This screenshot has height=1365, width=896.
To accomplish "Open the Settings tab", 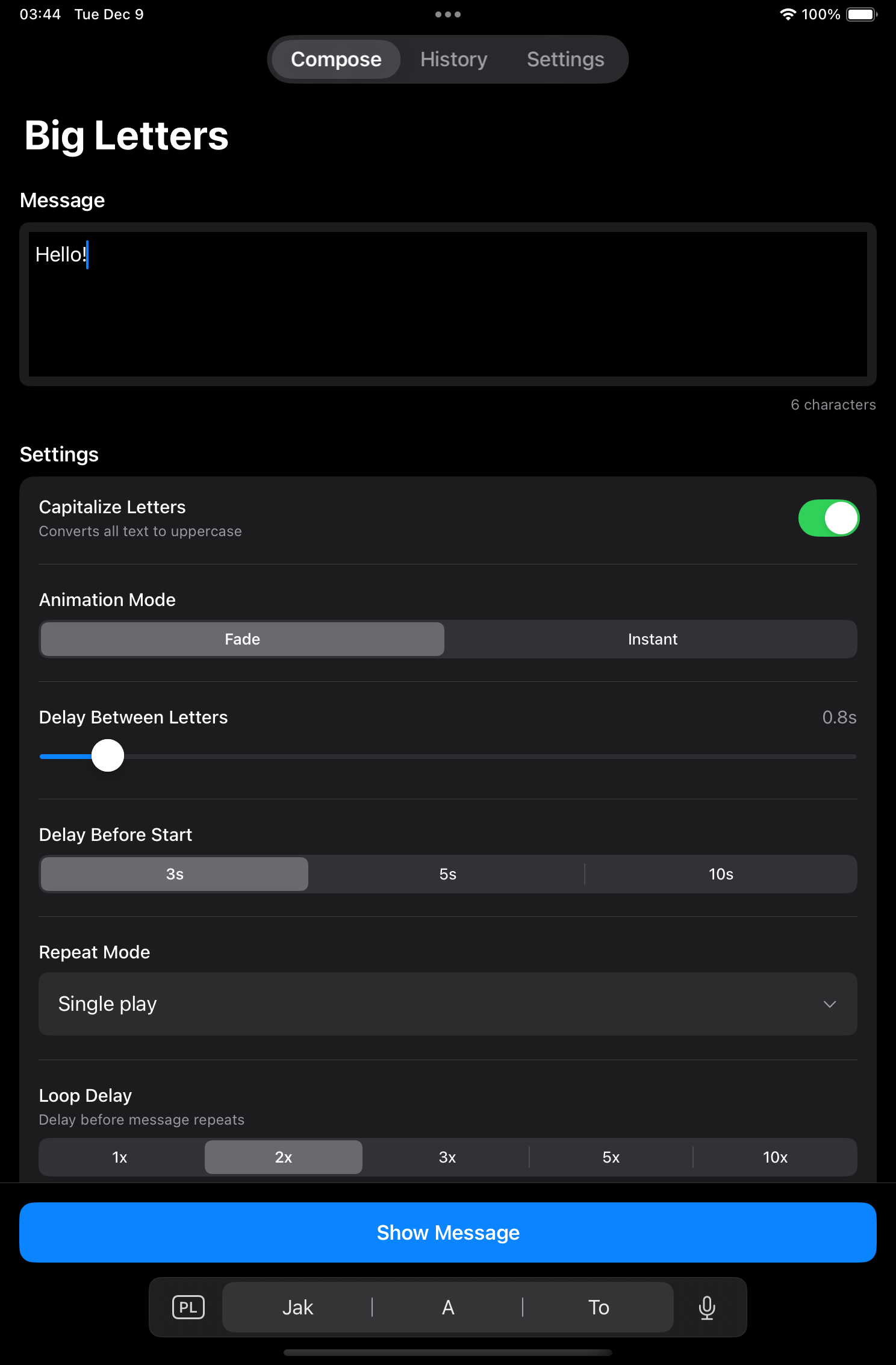I will click(565, 60).
